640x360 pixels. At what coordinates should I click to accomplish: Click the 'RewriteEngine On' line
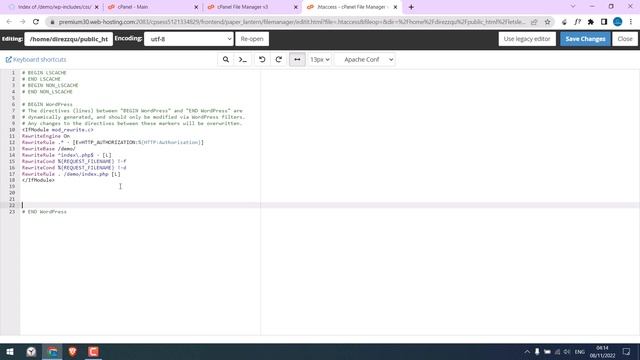coord(46,136)
